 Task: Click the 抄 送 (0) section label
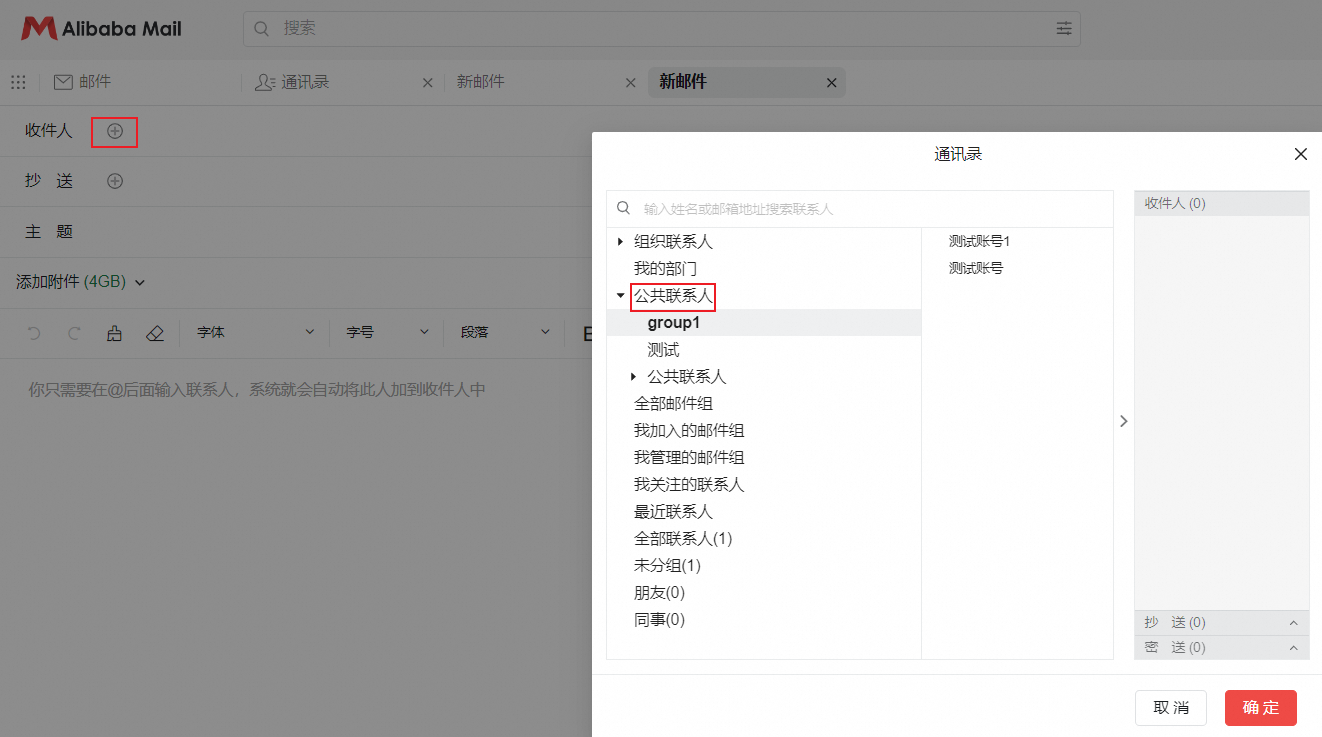tap(1175, 623)
